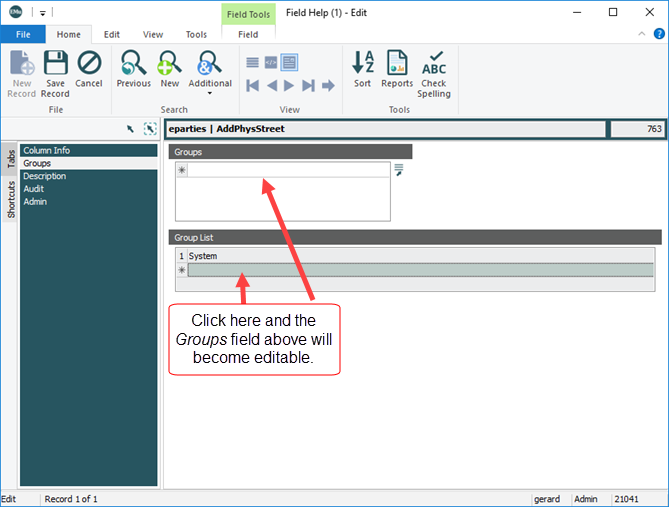Screen dimensions: 669x507
Task: Select Column Info in the tab list
Action: click(46, 150)
